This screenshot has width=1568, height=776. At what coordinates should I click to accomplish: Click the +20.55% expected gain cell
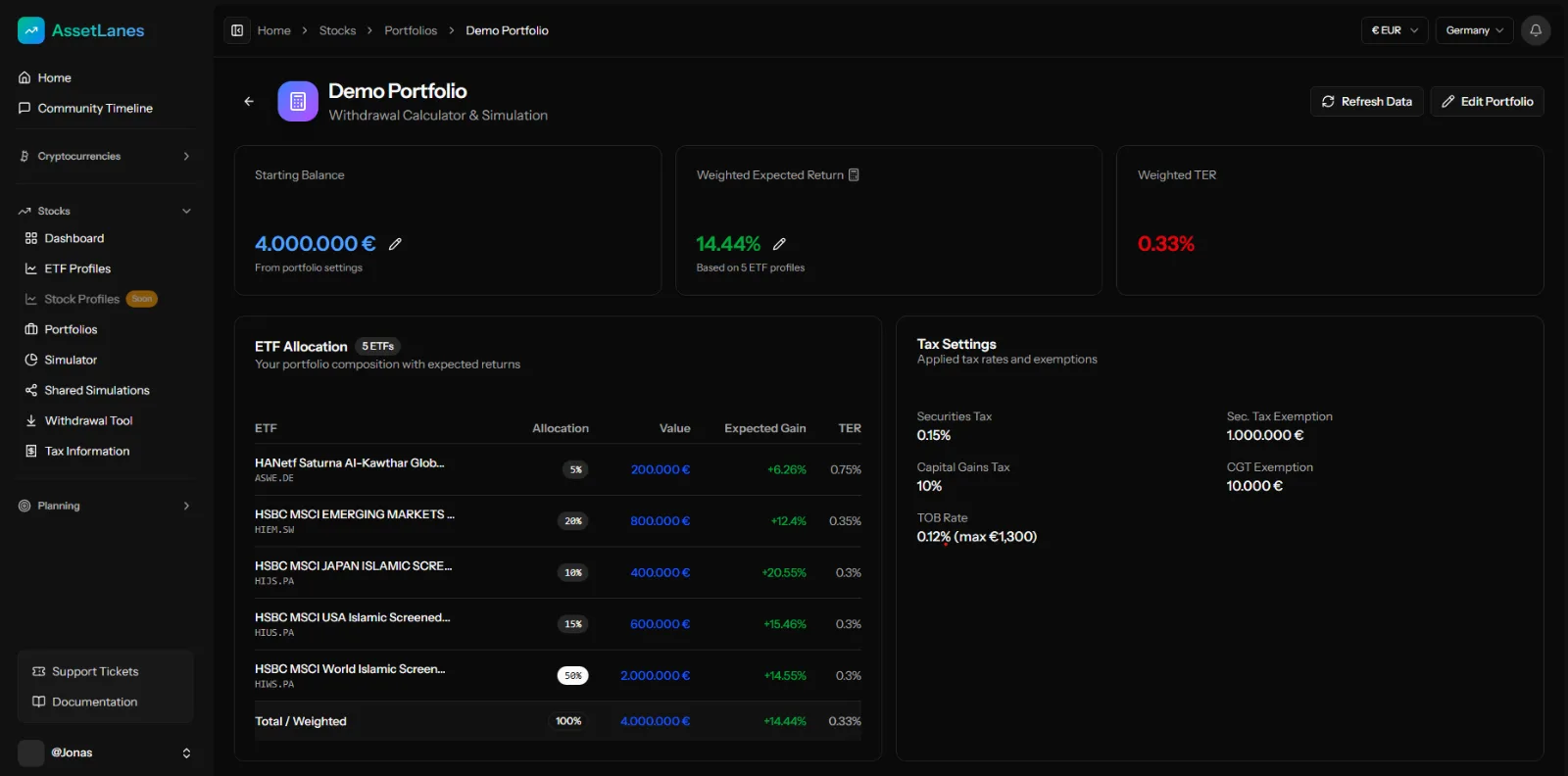(x=784, y=572)
